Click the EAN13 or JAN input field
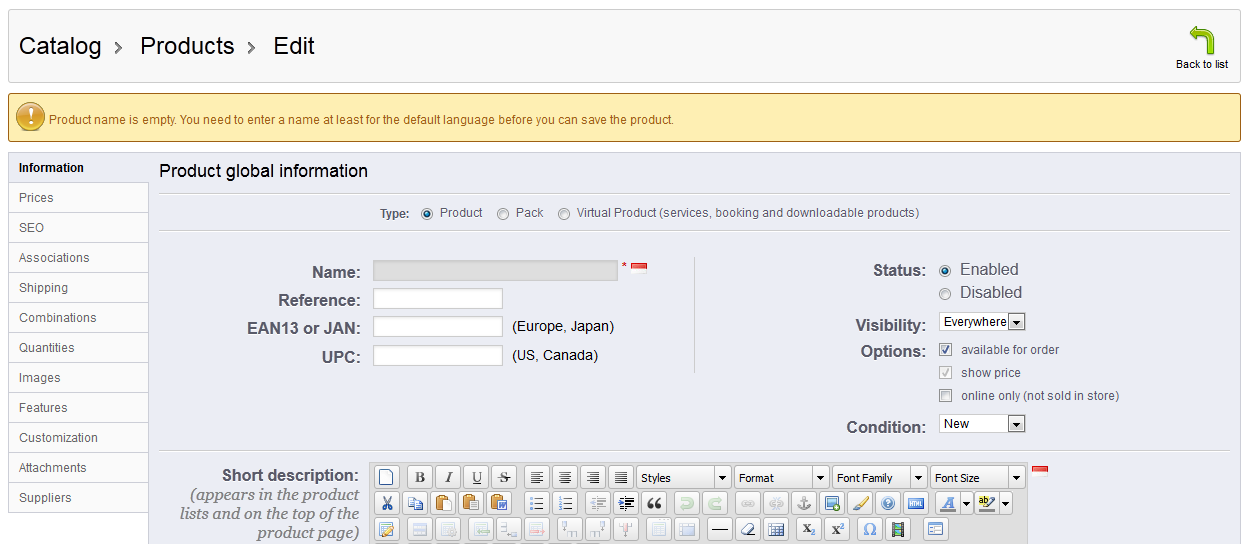The height and width of the screenshot is (544, 1242). pyautogui.click(x=438, y=327)
